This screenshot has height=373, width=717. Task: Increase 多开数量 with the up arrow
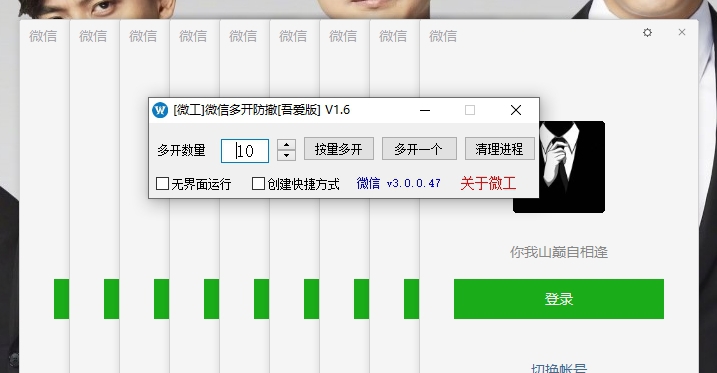(x=286, y=145)
